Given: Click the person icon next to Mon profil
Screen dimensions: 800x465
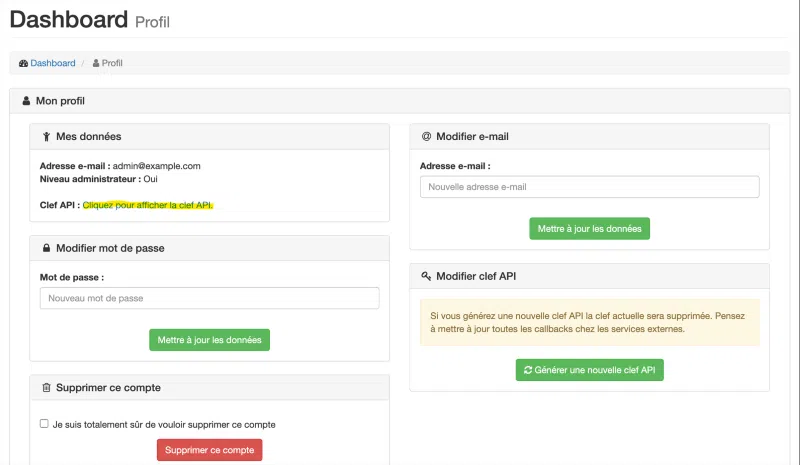Looking at the screenshot, I should point(26,101).
